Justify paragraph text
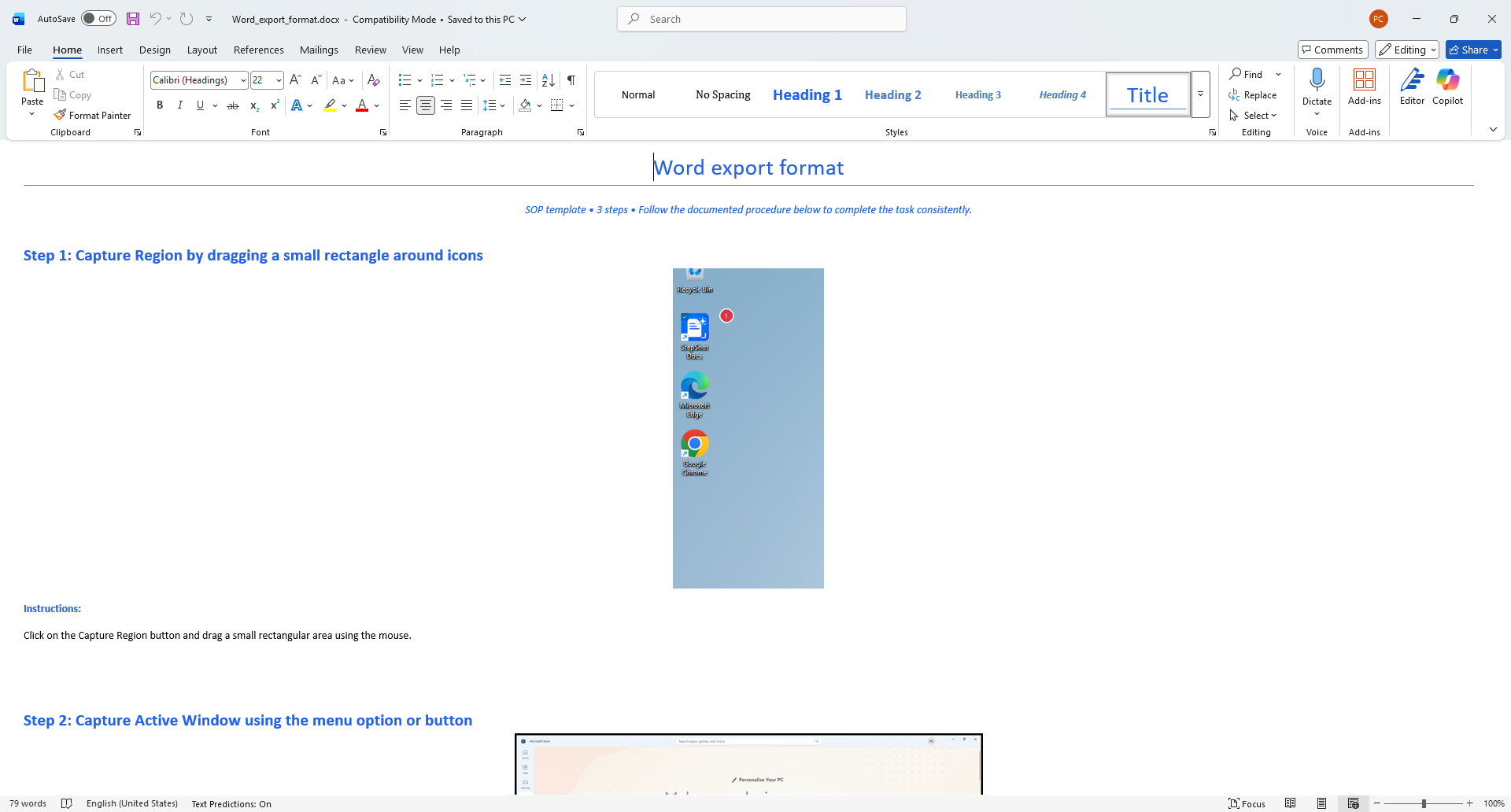Viewport: 1511px width, 812px height. 467,105
